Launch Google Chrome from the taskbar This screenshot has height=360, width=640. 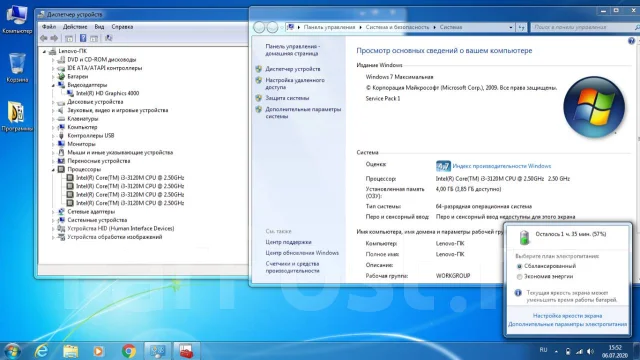tap(129, 351)
